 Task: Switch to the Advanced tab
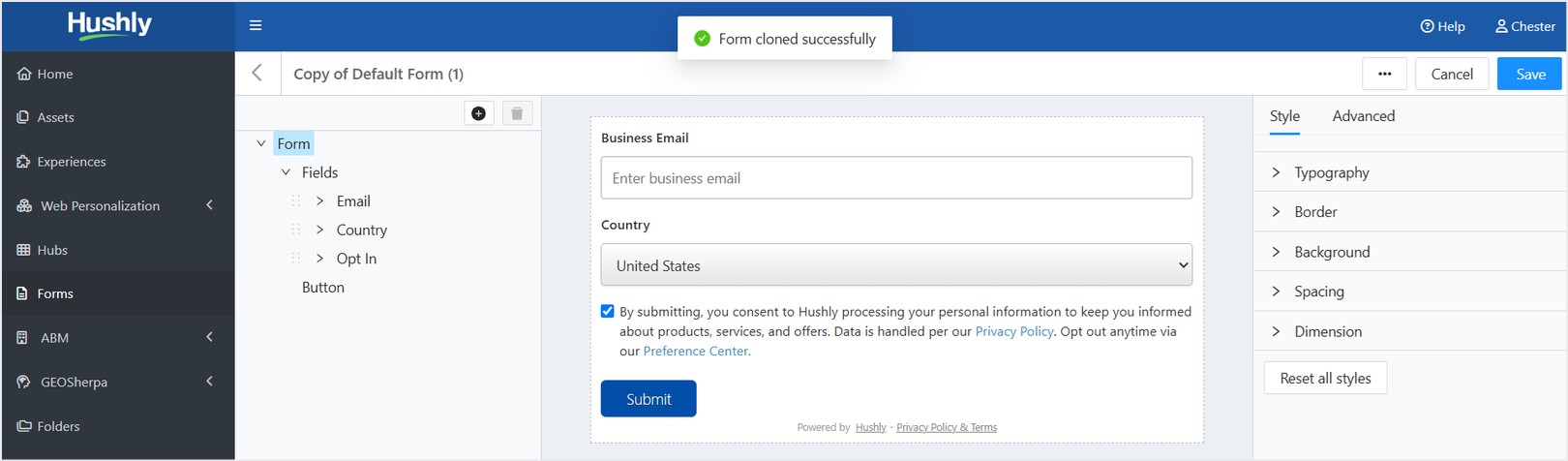click(x=1364, y=116)
